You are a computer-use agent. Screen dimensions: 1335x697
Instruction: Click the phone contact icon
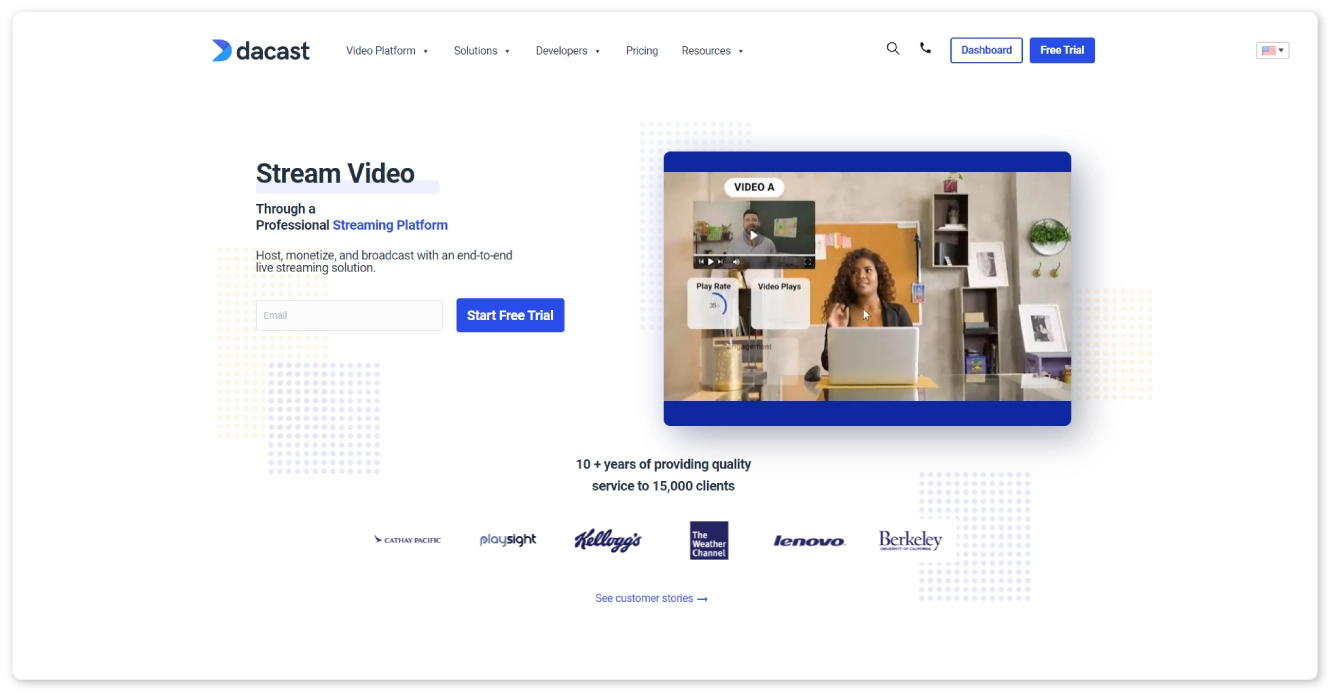[925, 48]
